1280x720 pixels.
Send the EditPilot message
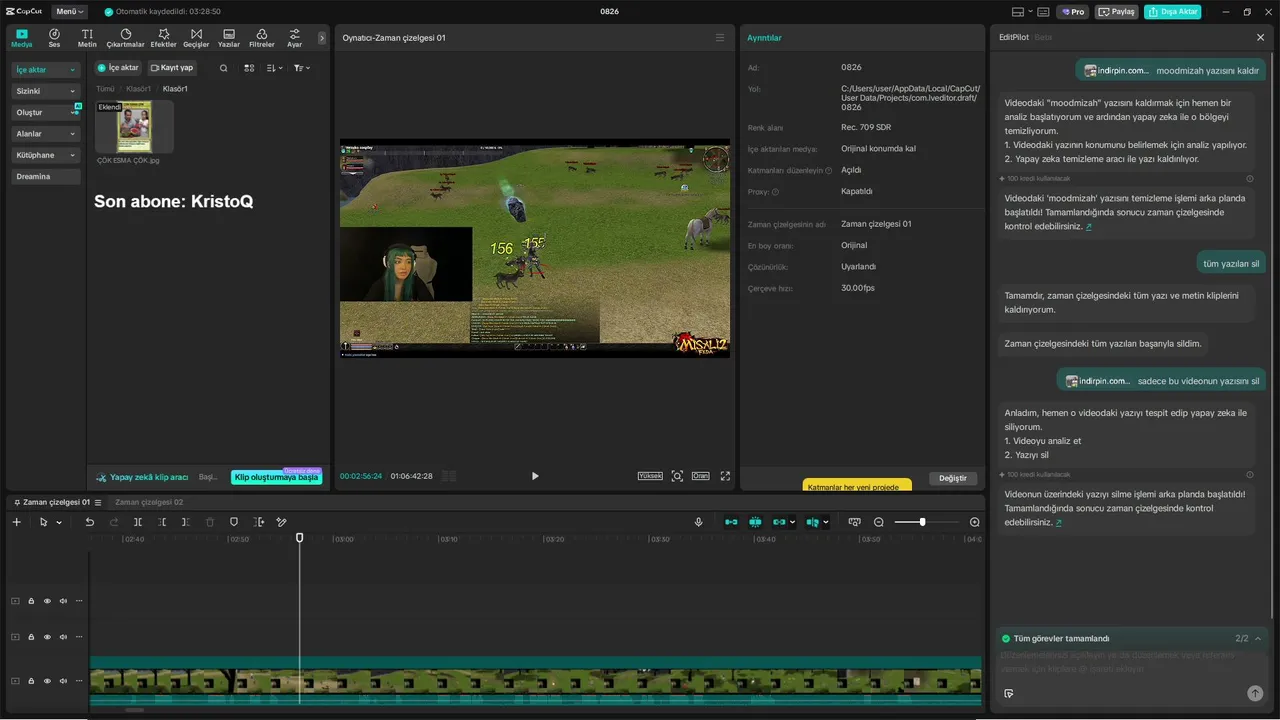click(1255, 693)
